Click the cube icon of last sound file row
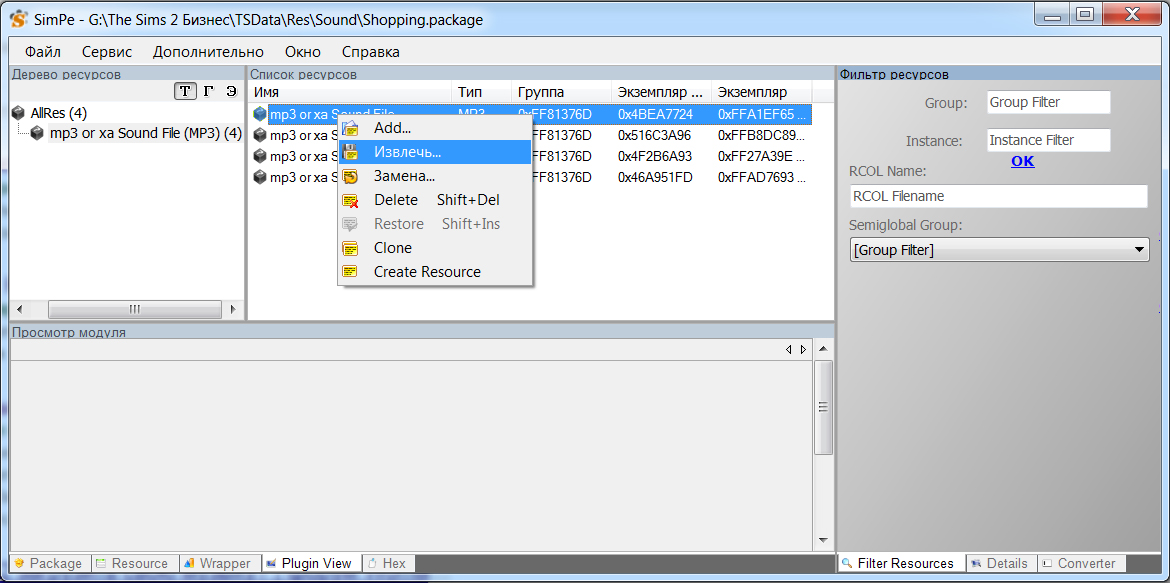1170x583 pixels. click(x=260, y=177)
